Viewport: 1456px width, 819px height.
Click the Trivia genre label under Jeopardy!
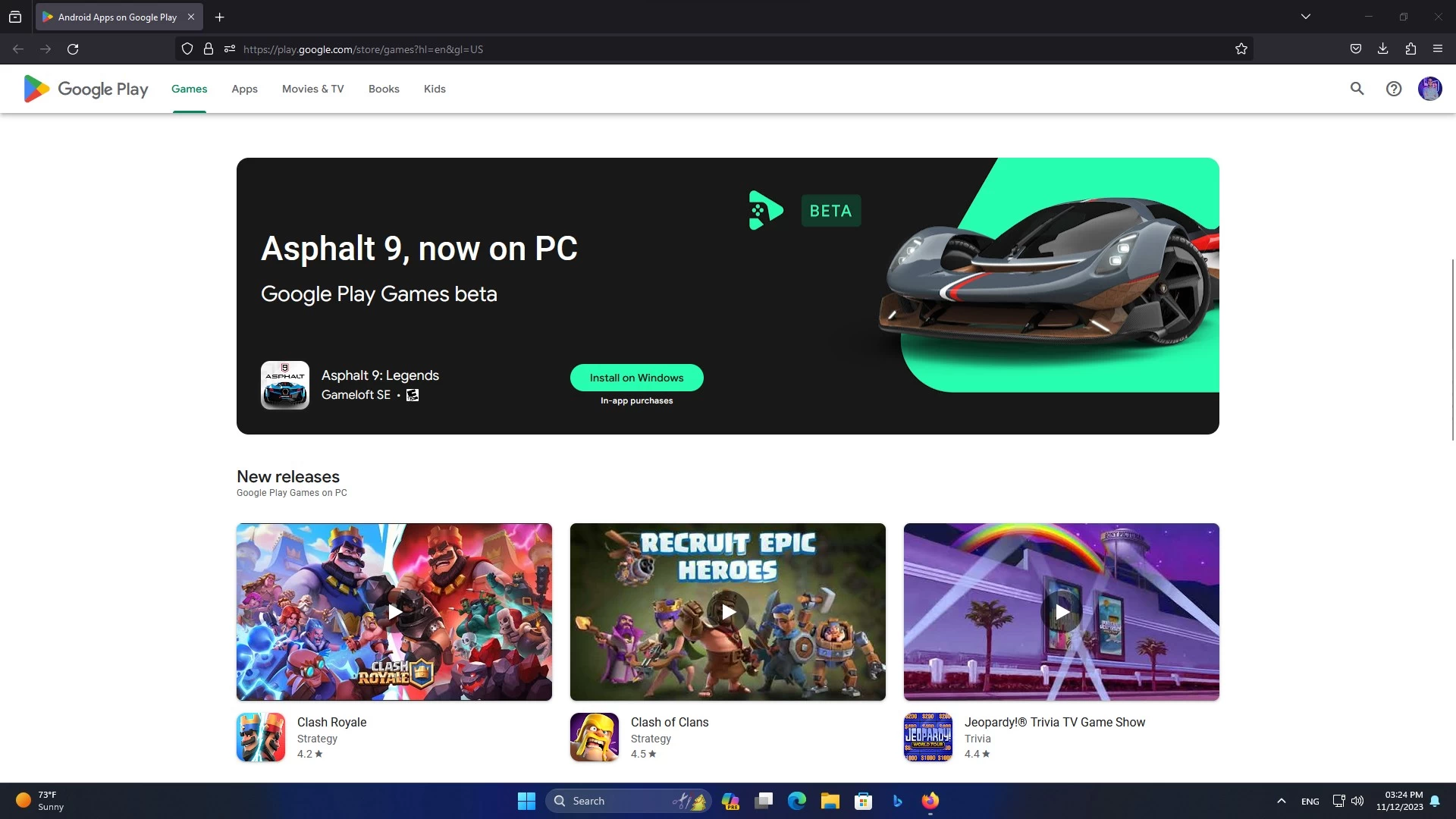pos(977,739)
